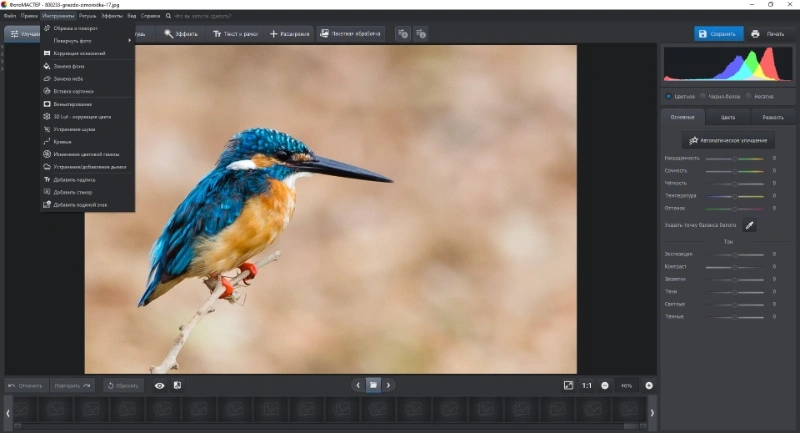Click the blue Сохранить button
The image size is (800, 433).
click(718, 34)
